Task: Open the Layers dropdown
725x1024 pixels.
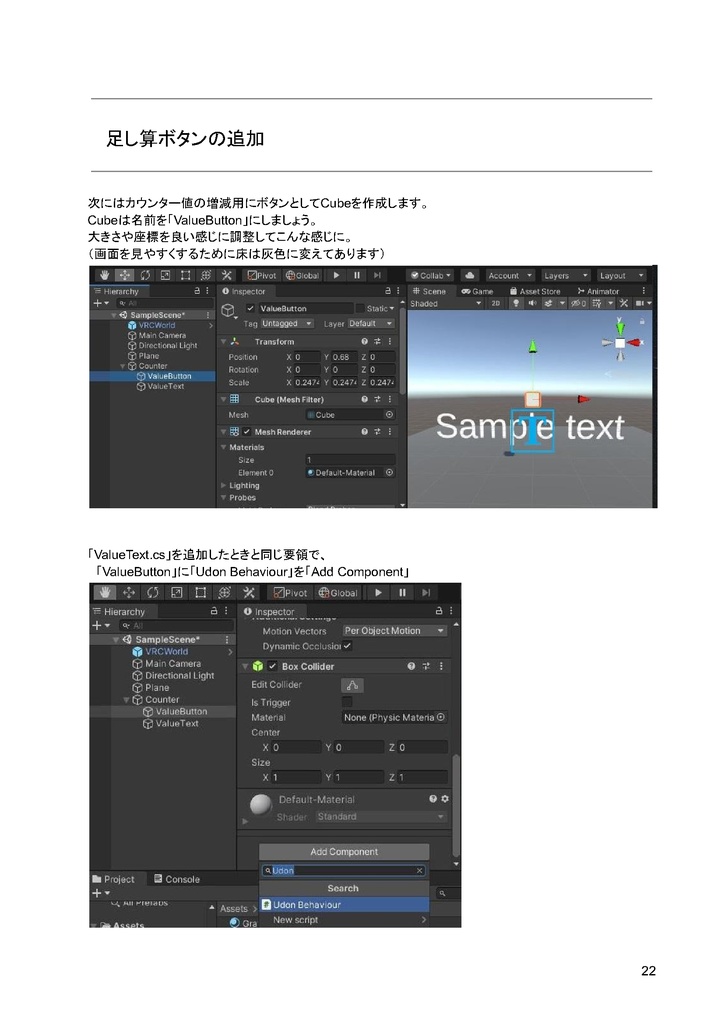Action: coord(566,276)
